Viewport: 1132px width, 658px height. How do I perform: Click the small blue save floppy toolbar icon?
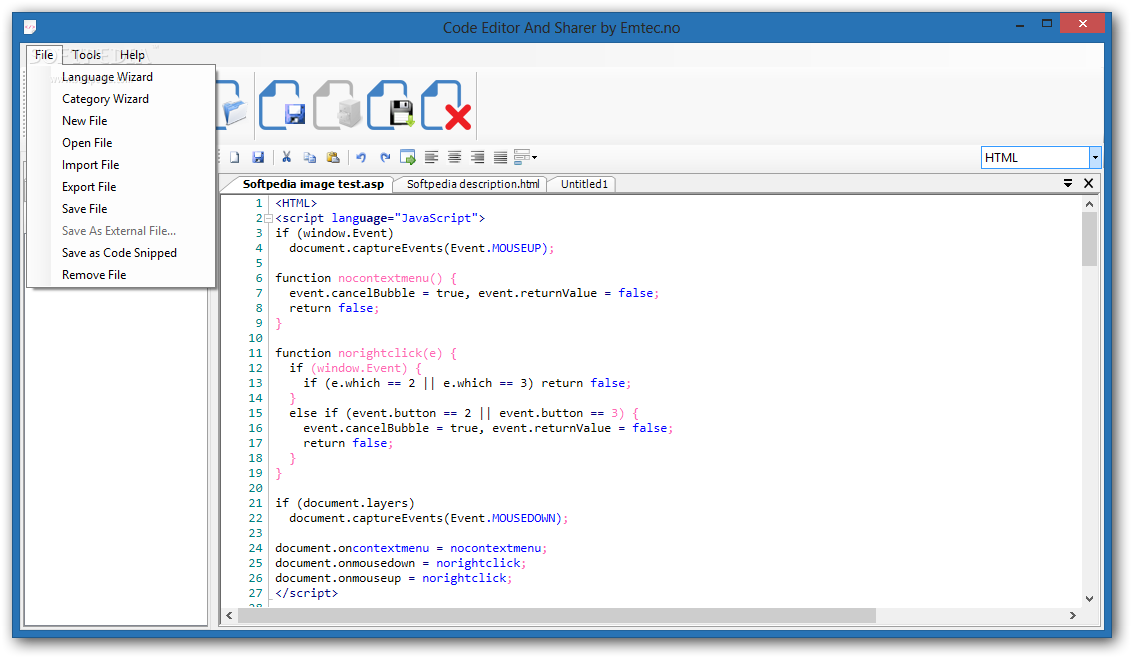(x=258, y=157)
